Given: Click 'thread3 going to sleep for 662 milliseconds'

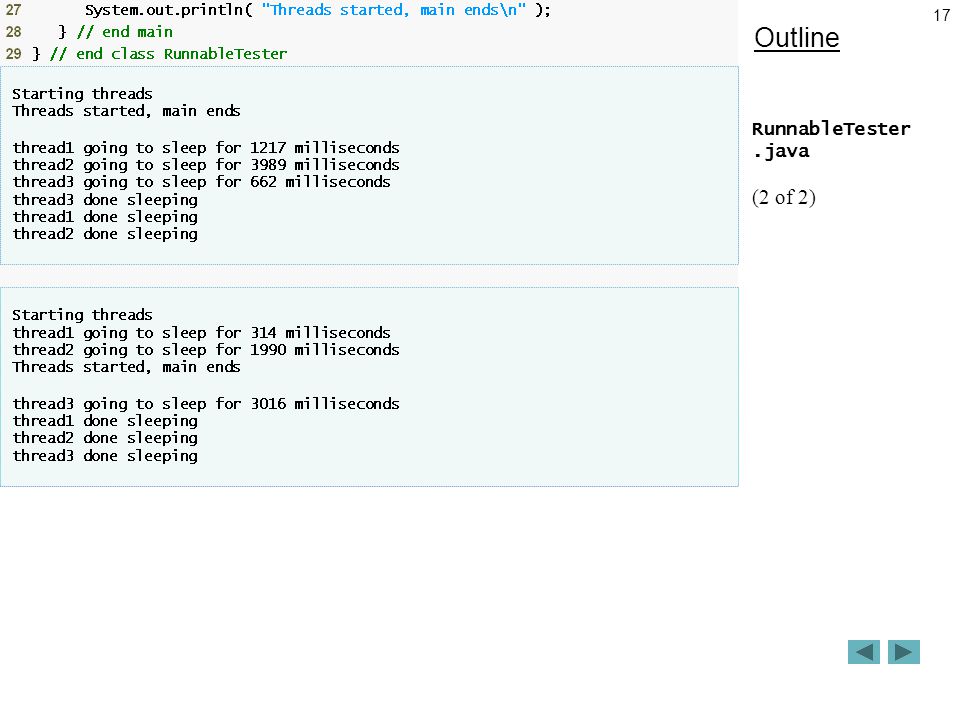Looking at the screenshot, I should point(201,182).
